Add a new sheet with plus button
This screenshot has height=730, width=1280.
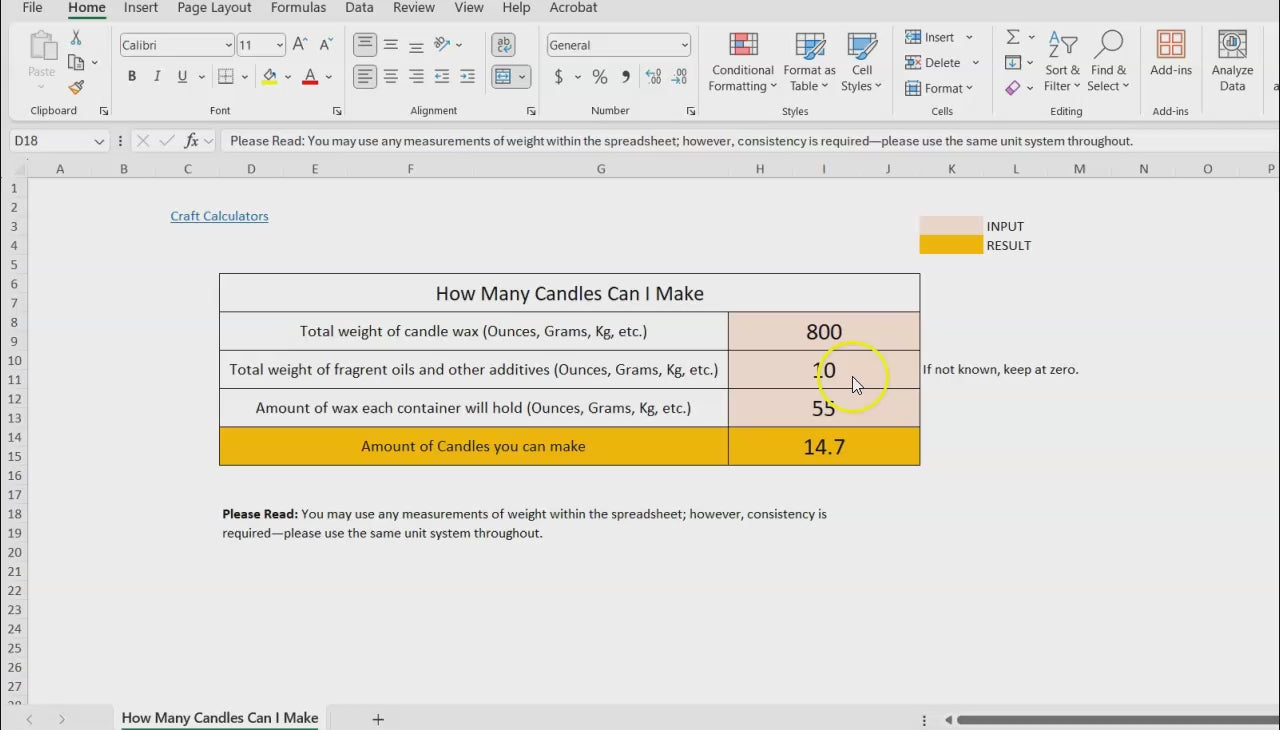(378, 719)
